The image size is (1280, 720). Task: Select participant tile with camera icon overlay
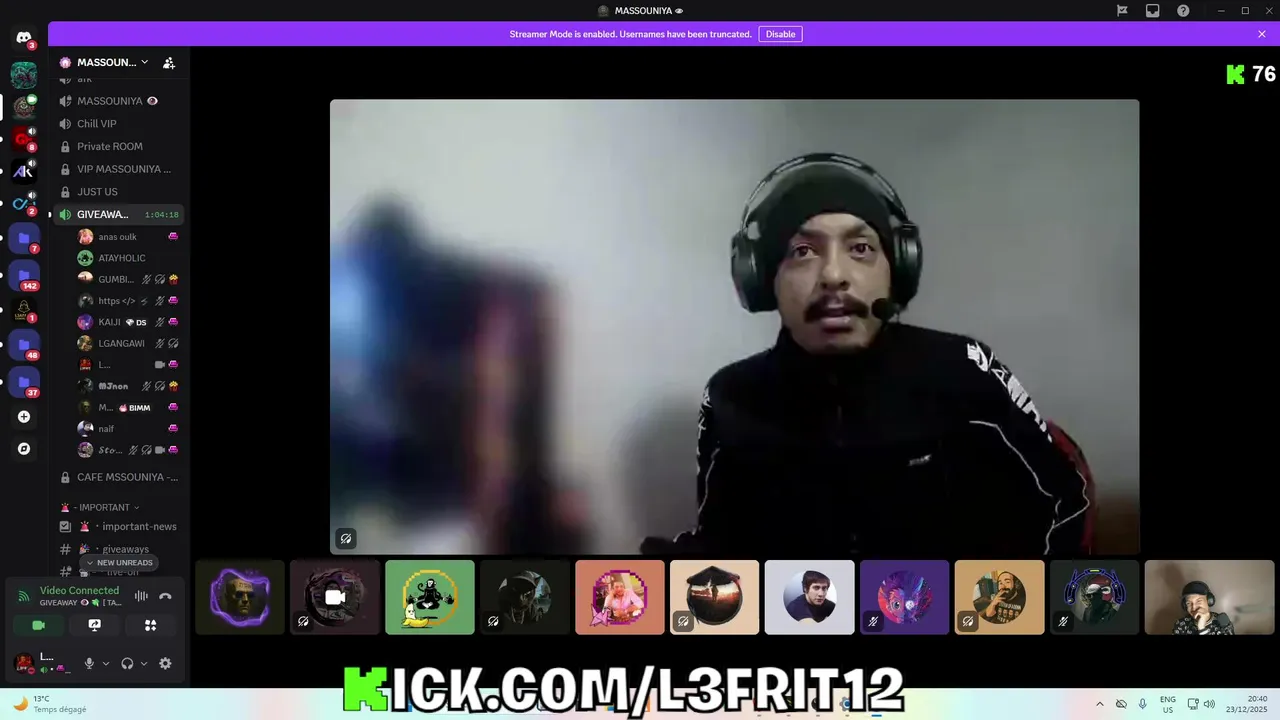(335, 597)
